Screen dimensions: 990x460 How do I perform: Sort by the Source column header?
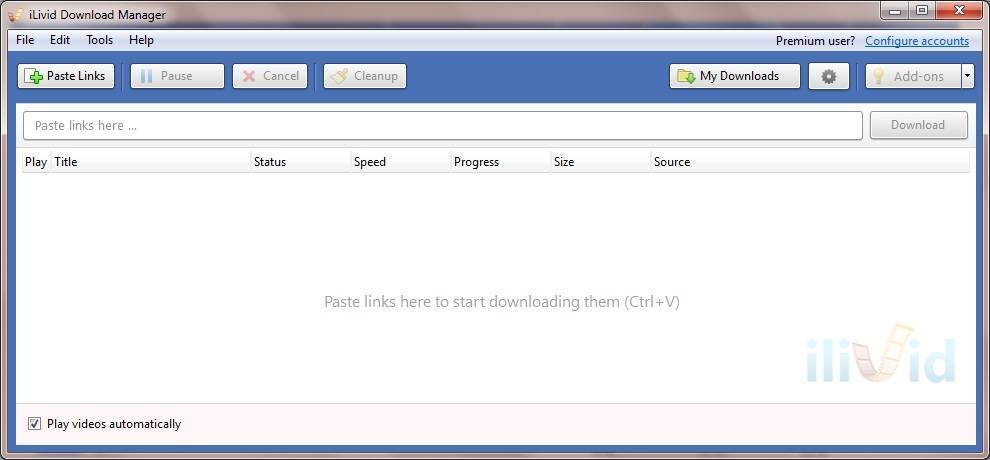(809, 162)
